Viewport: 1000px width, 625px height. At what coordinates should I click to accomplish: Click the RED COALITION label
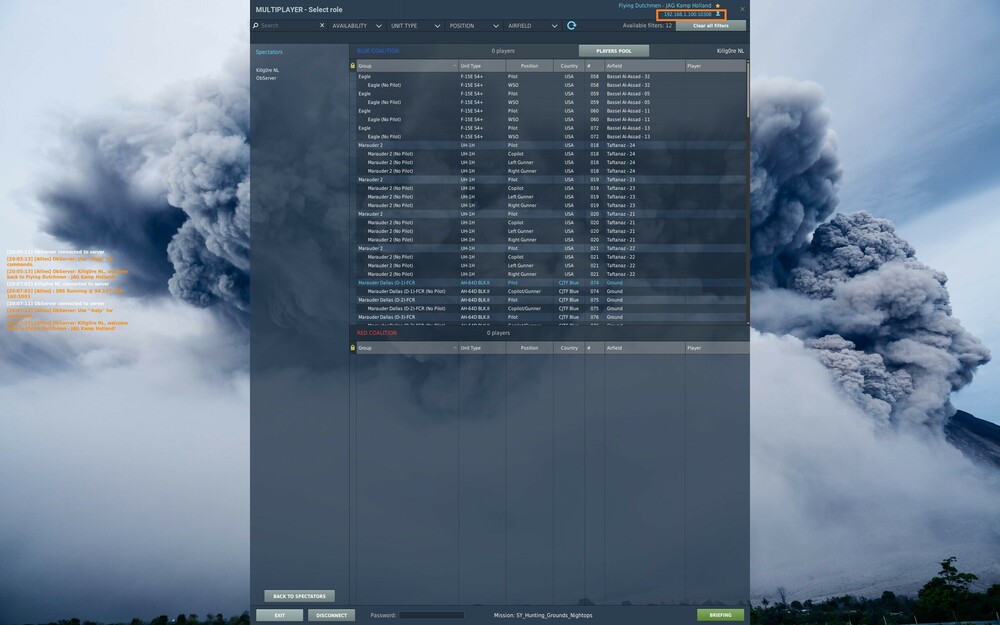[x=376, y=333]
